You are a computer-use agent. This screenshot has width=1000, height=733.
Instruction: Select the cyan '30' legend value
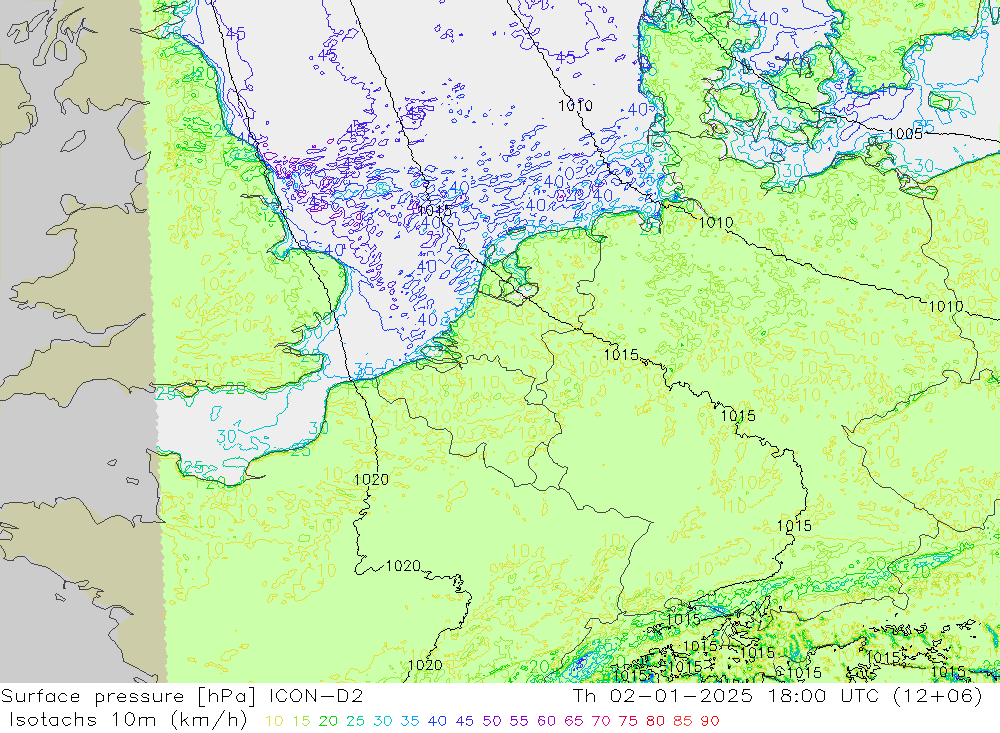click(383, 721)
